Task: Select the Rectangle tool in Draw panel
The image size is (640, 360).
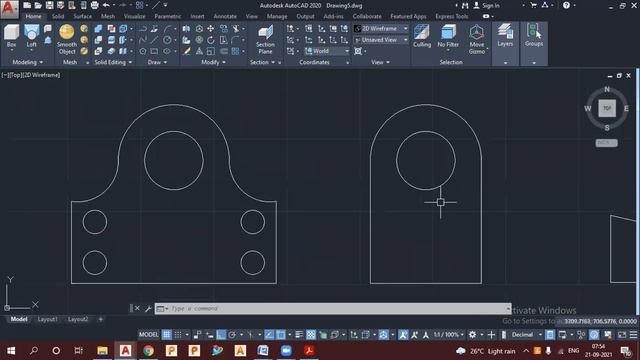Action: (154, 51)
